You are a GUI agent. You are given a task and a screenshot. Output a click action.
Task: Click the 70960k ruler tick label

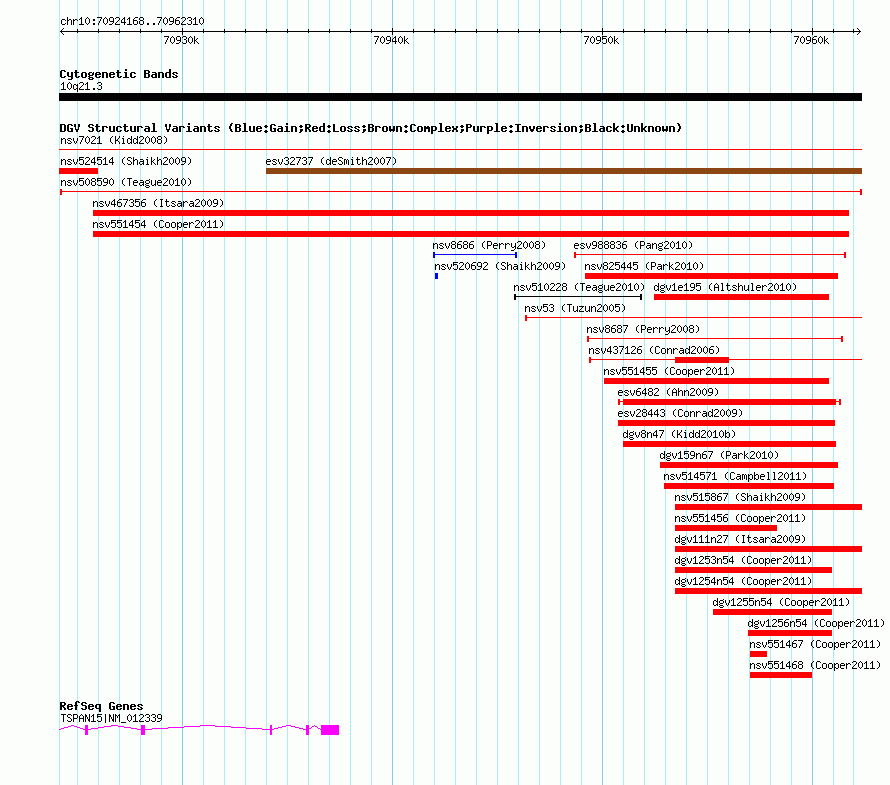811,40
